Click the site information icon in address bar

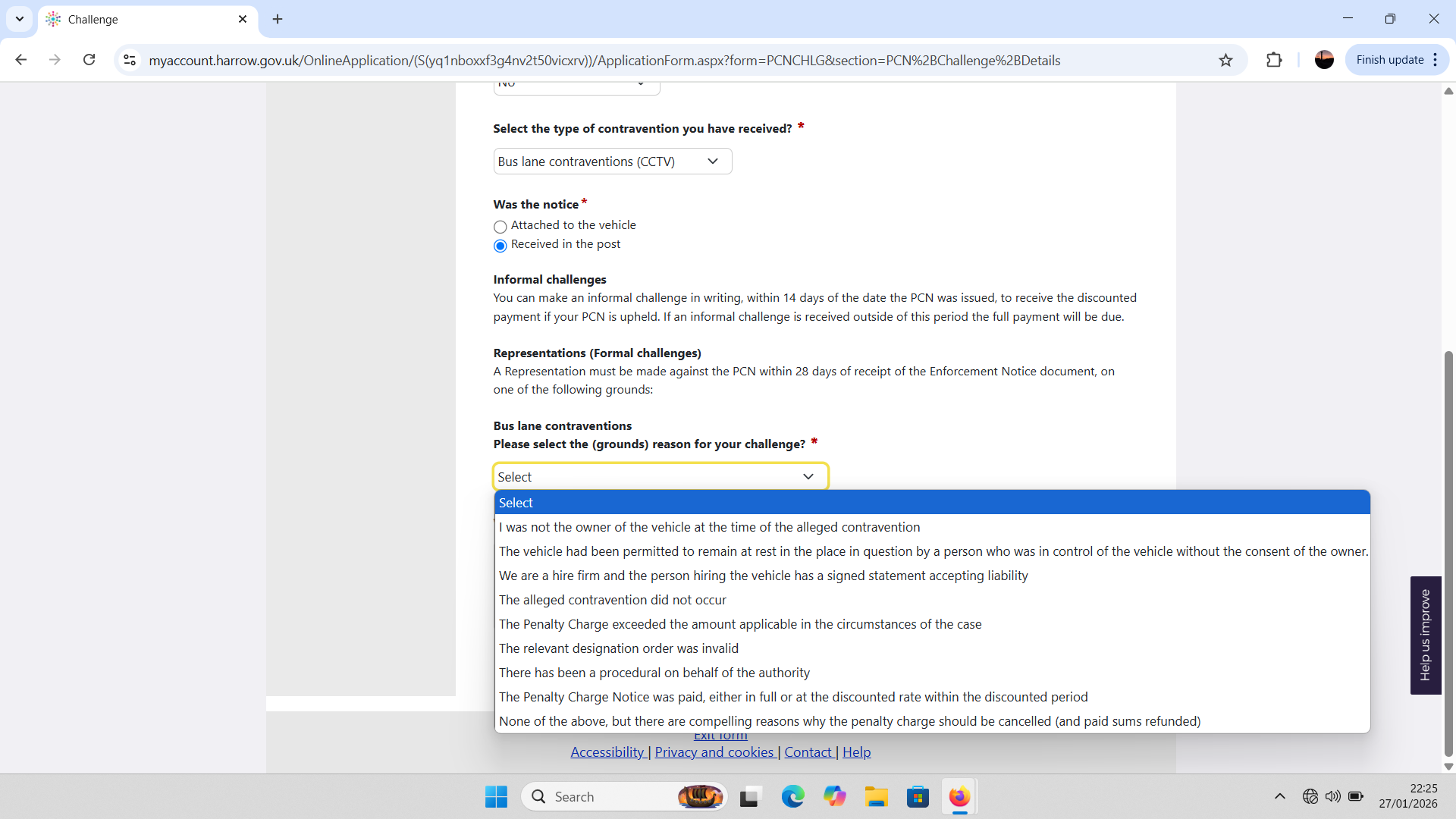point(130,60)
